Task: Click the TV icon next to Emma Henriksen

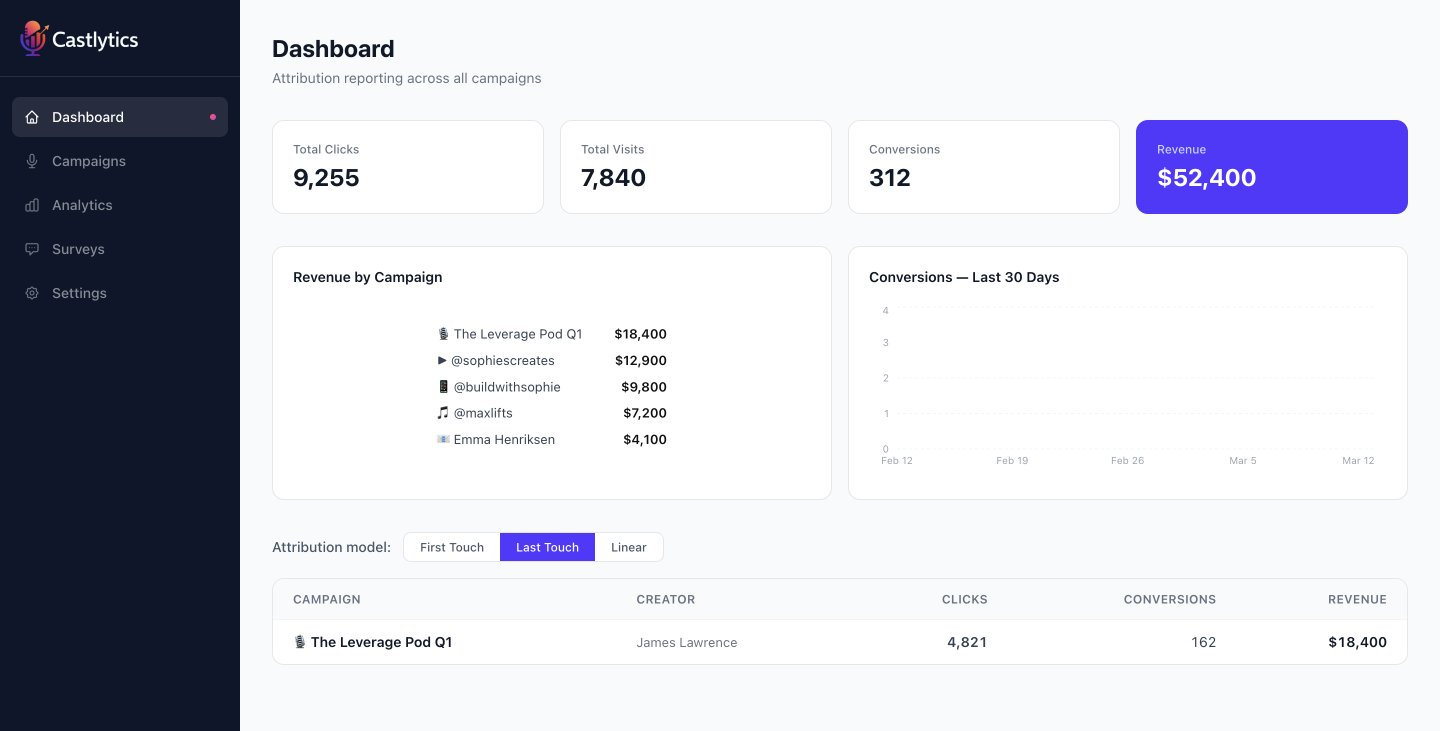Action: [x=443, y=439]
